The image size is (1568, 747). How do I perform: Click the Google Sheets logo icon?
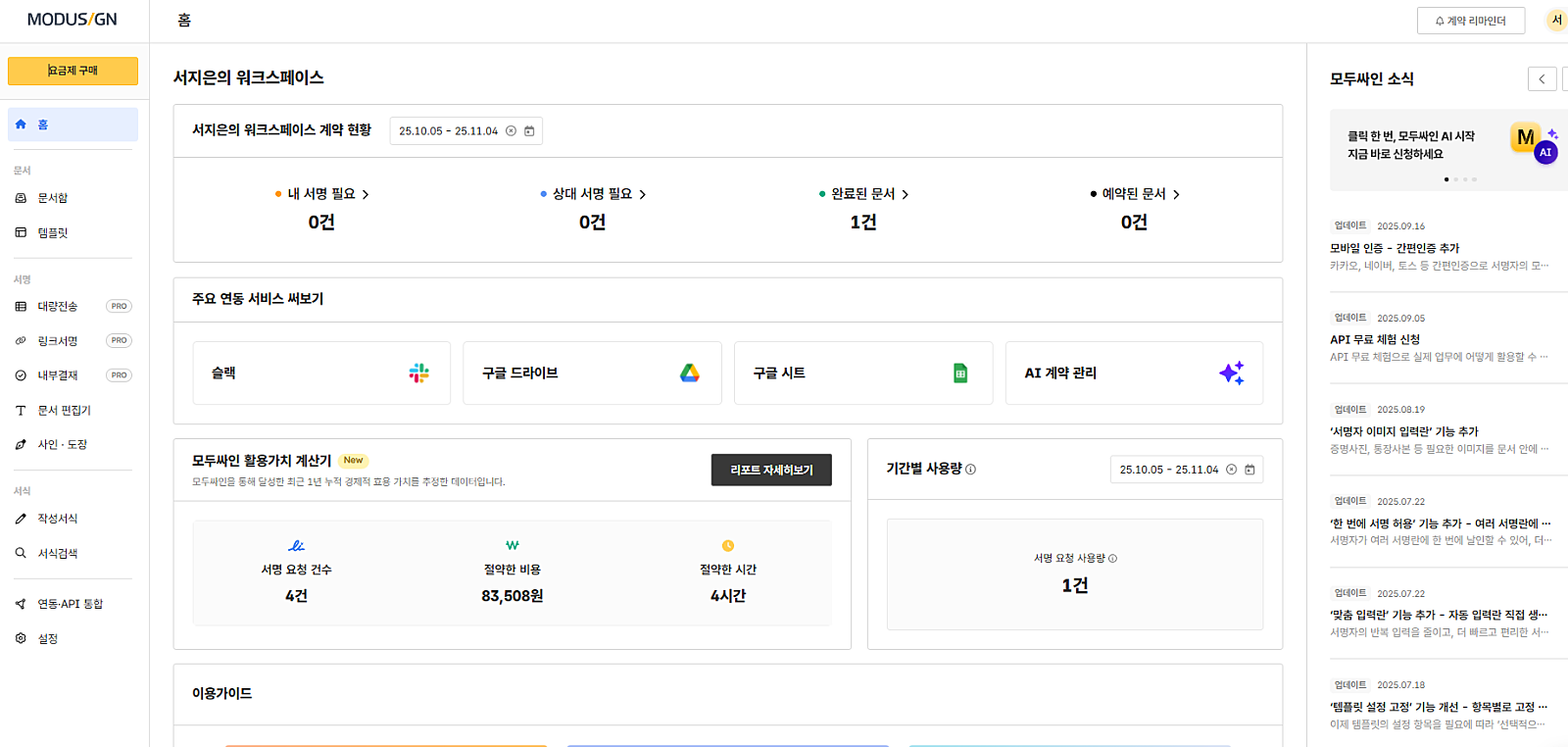coord(960,373)
